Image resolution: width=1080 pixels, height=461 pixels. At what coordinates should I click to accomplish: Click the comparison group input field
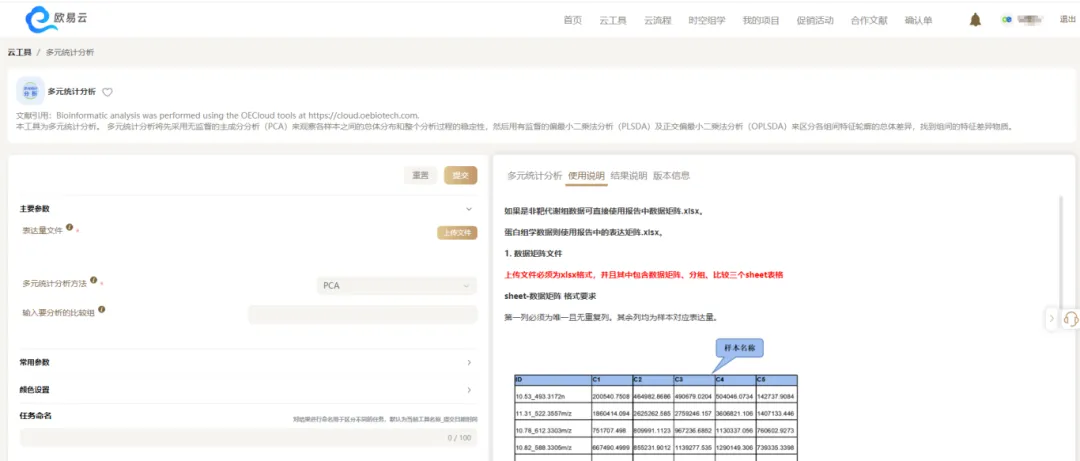[362, 314]
